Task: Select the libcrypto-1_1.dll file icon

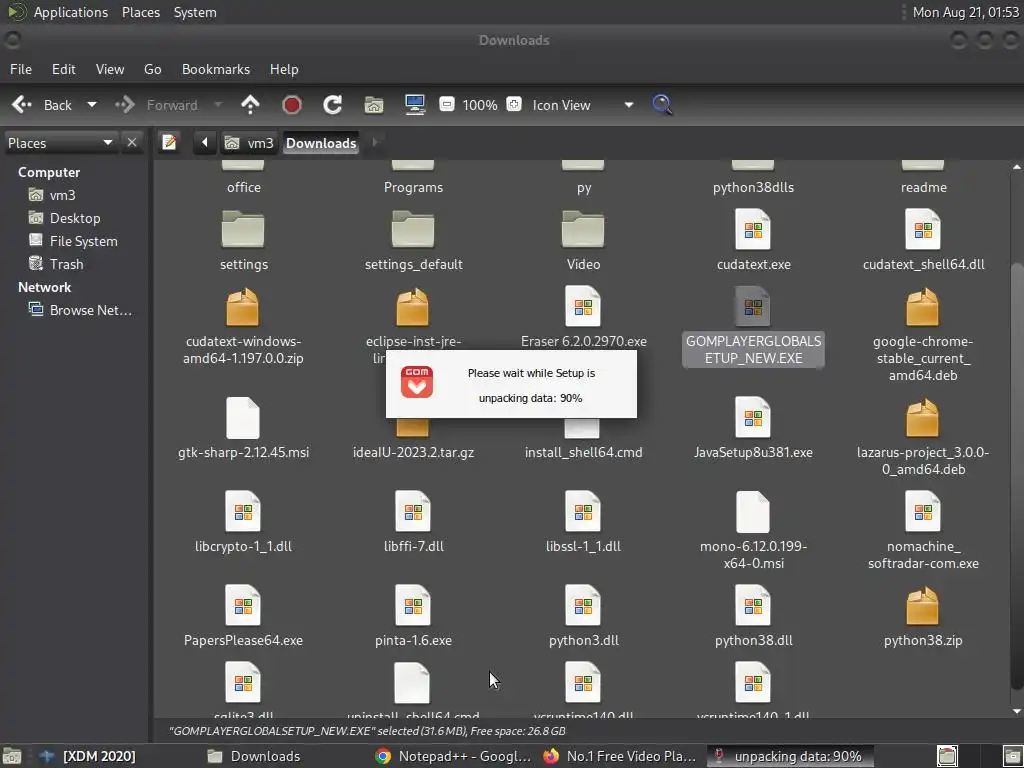Action: 243,511
